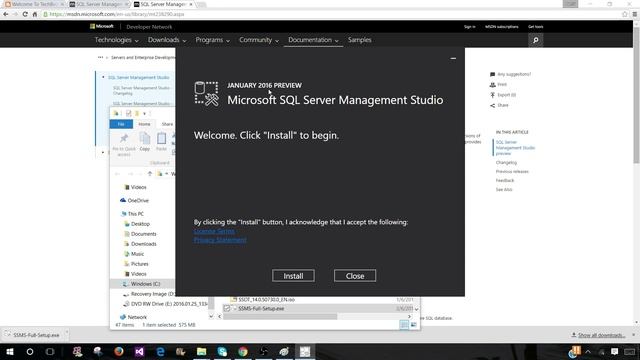This screenshot has height=360, width=640.
Task: Select Downloads folder in Explorer tree
Action: (140, 244)
